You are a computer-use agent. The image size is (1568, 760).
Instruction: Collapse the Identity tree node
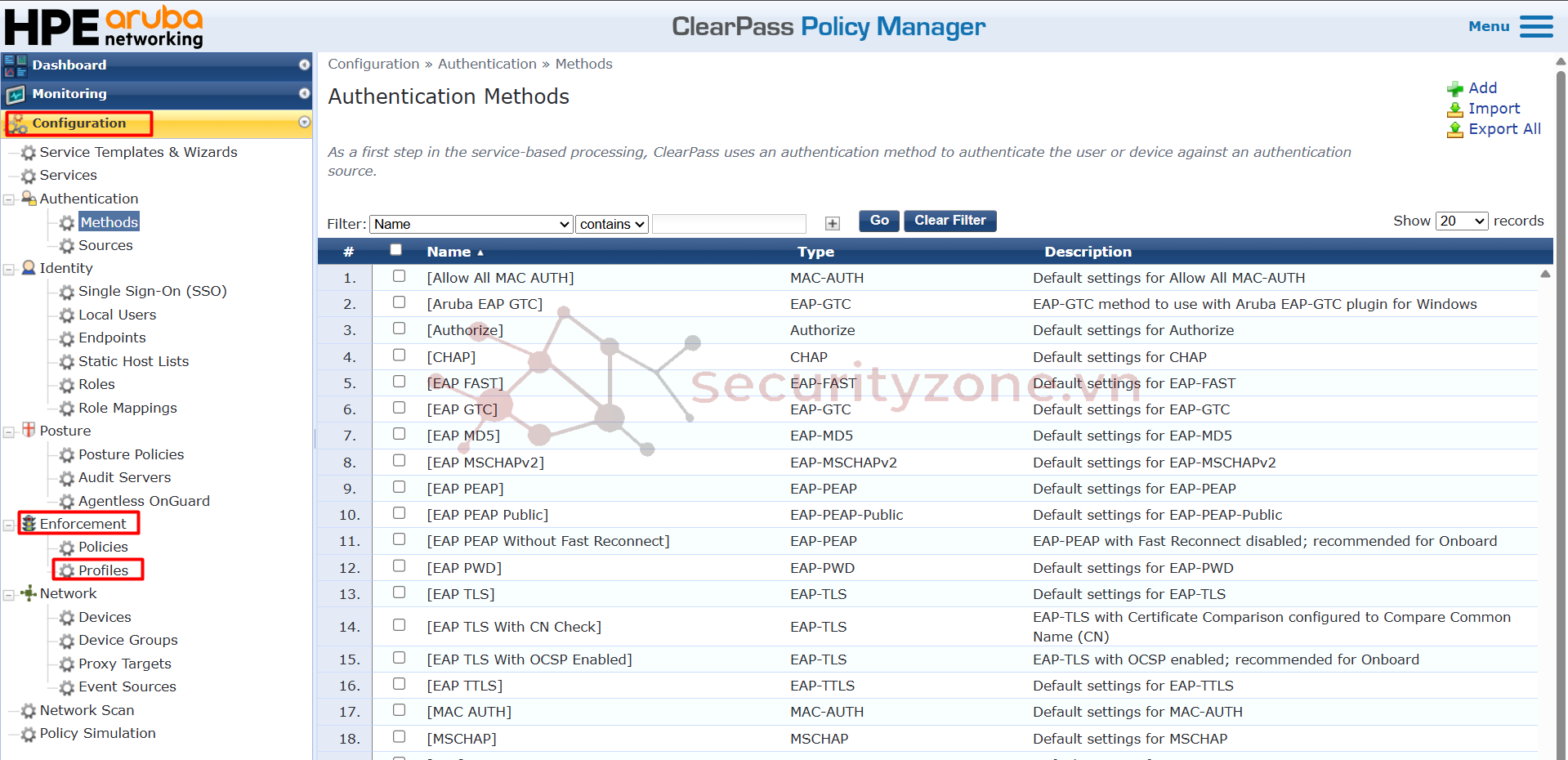(x=9, y=269)
